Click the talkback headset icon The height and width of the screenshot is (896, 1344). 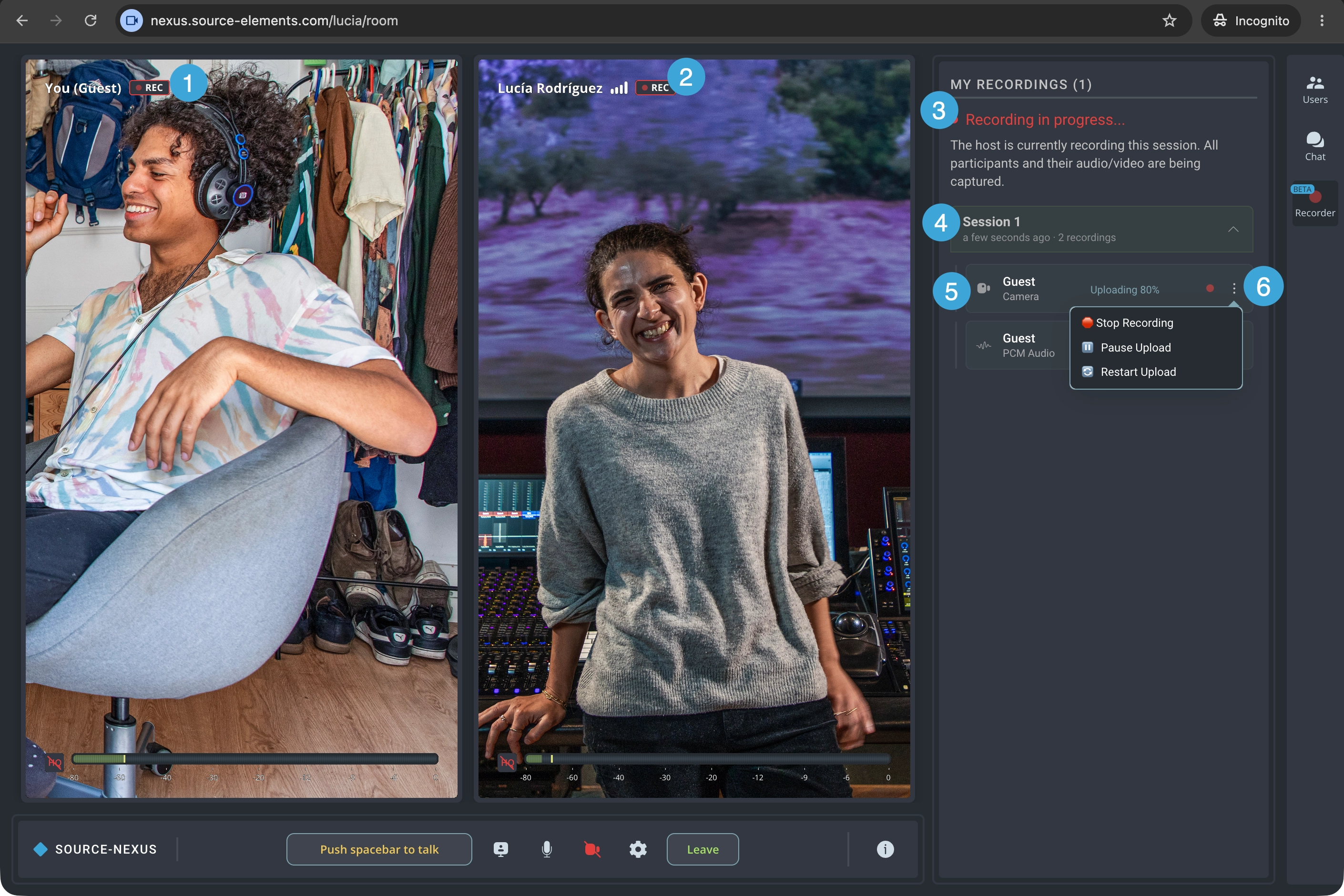[x=500, y=849]
